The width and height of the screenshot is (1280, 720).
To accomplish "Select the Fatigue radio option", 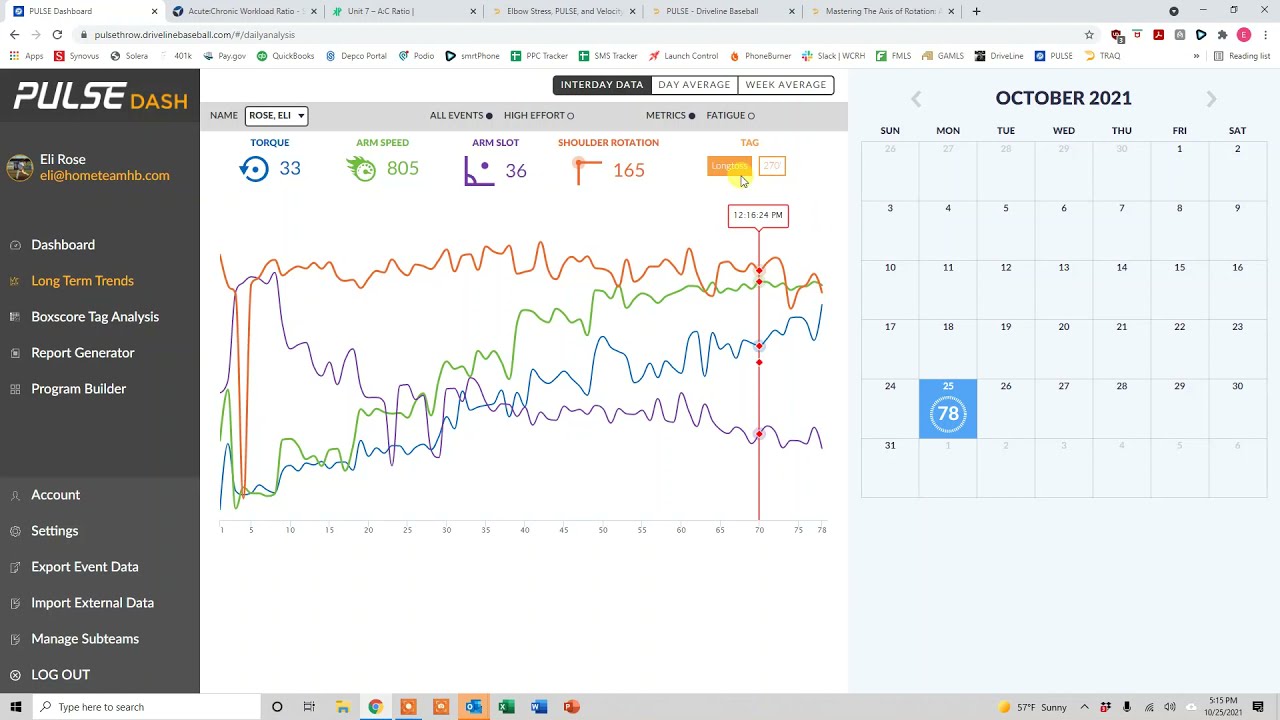I will pyautogui.click(x=751, y=116).
